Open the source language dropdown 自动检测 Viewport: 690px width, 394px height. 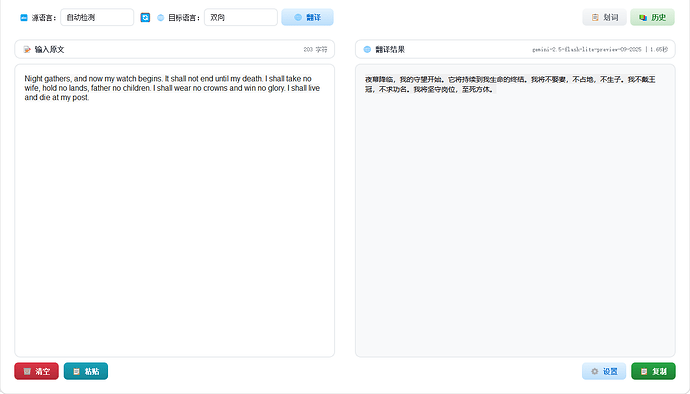point(97,18)
